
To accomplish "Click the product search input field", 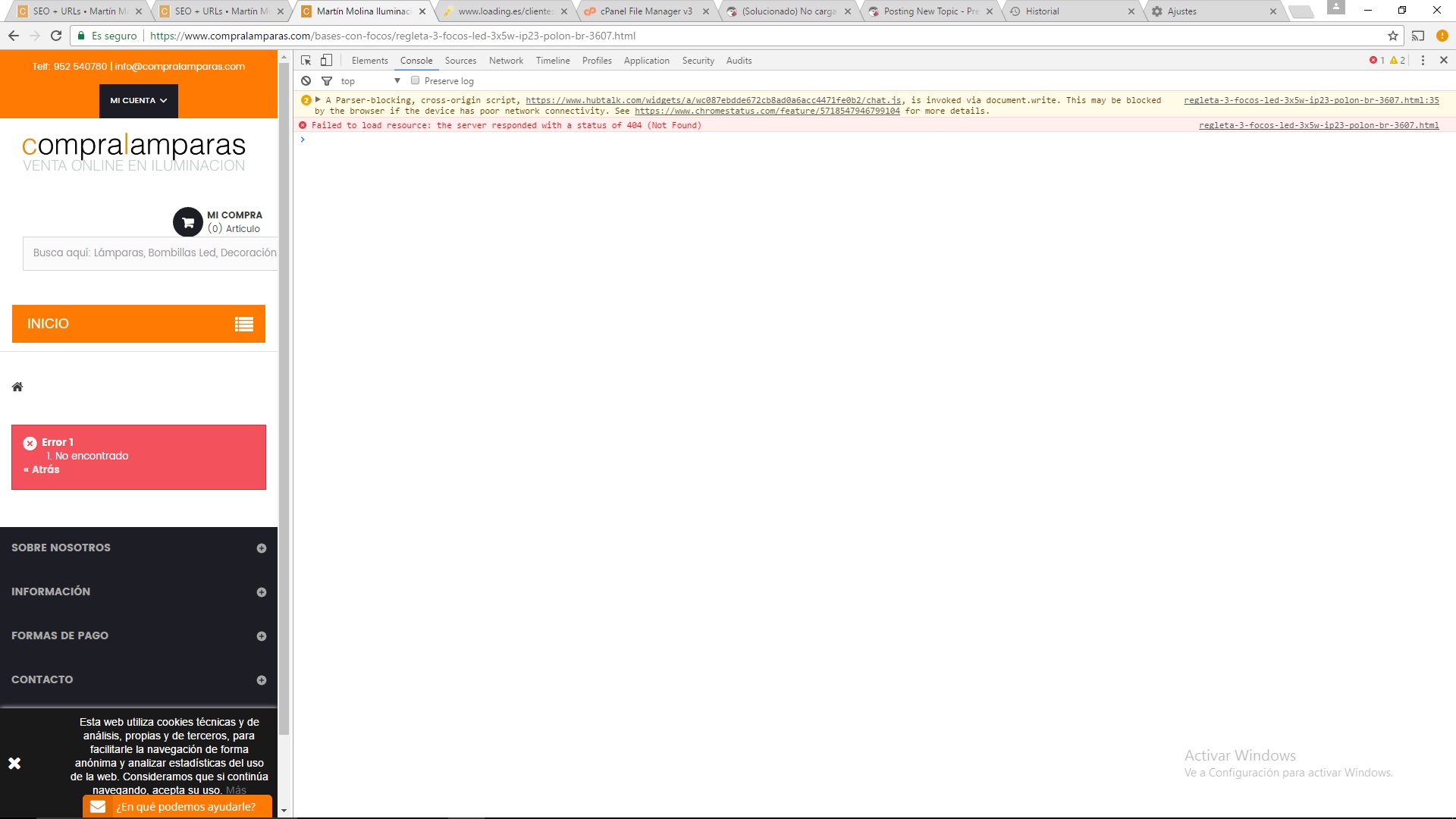I will coord(152,253).
